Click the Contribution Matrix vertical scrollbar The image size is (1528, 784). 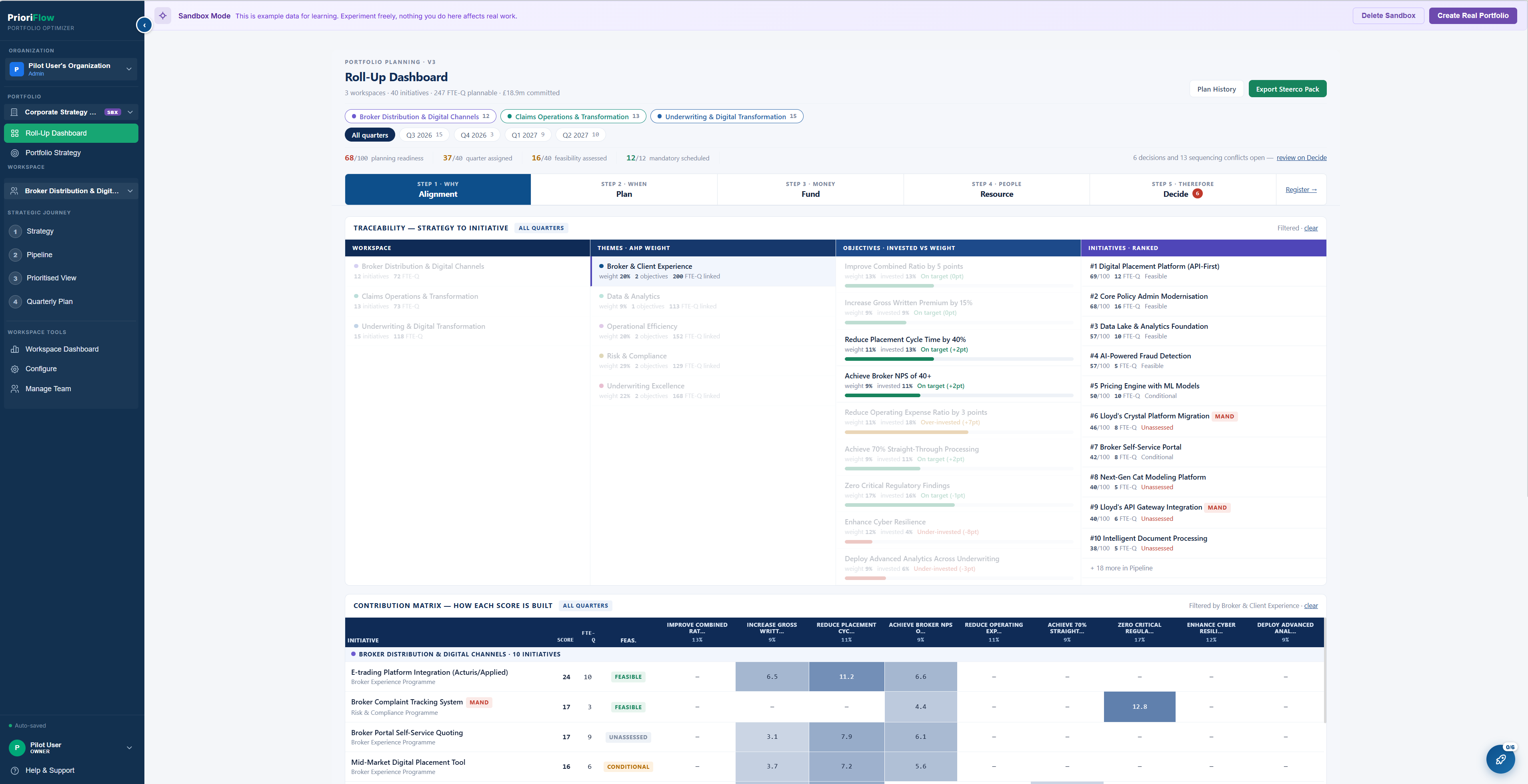click(x=1324, y=671)
